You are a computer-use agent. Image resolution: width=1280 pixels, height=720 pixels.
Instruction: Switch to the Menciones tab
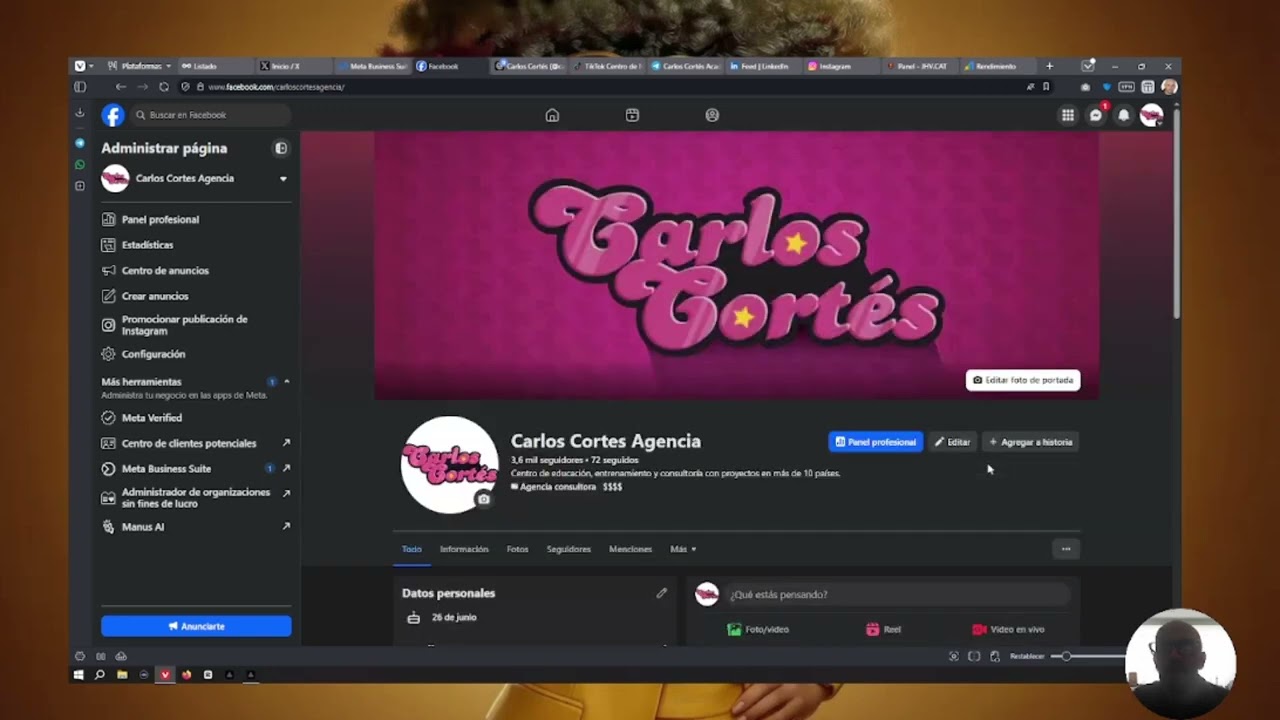[630, 549]
